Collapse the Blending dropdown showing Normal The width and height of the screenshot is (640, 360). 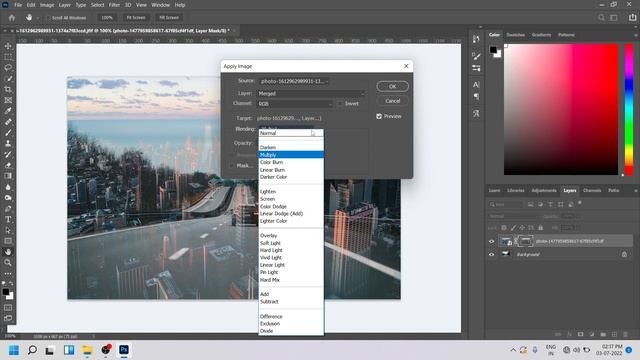[x=291, y=133]
